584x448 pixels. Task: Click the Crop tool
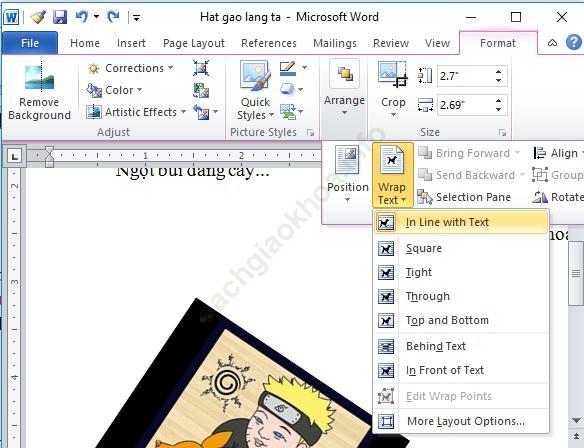coord(393,89)
